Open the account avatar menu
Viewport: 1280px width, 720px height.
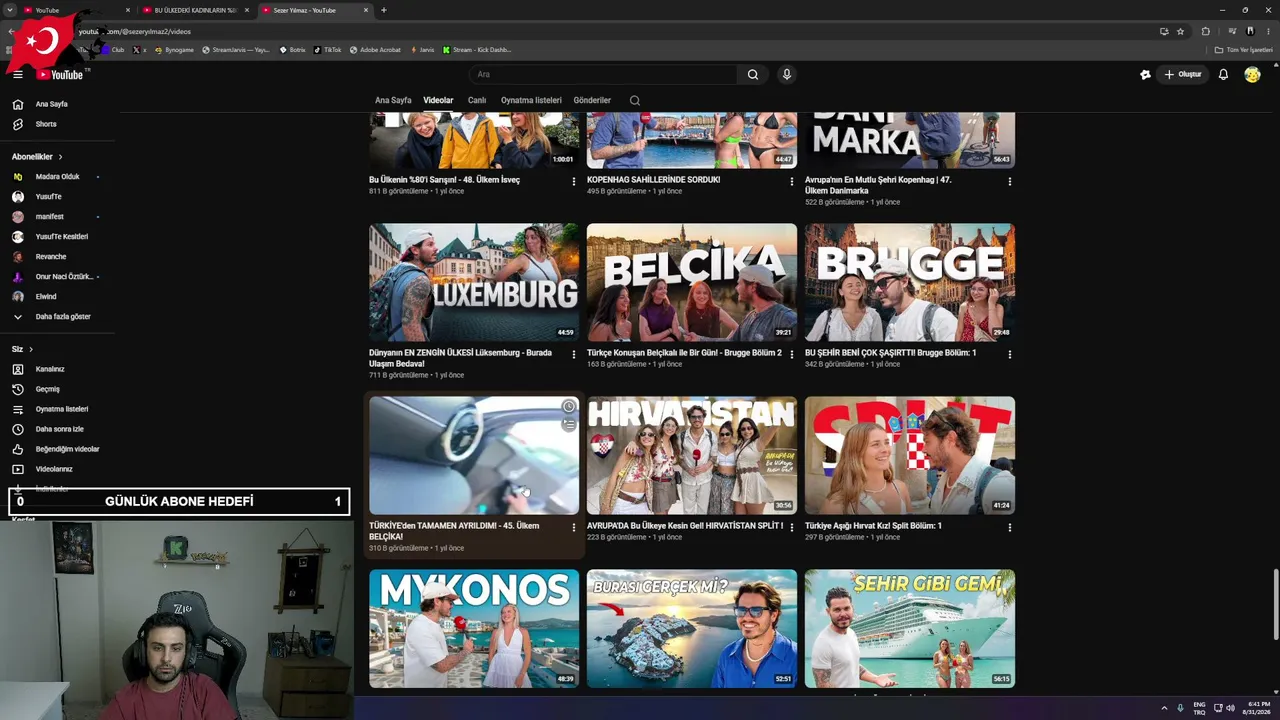pos(1252,74)
